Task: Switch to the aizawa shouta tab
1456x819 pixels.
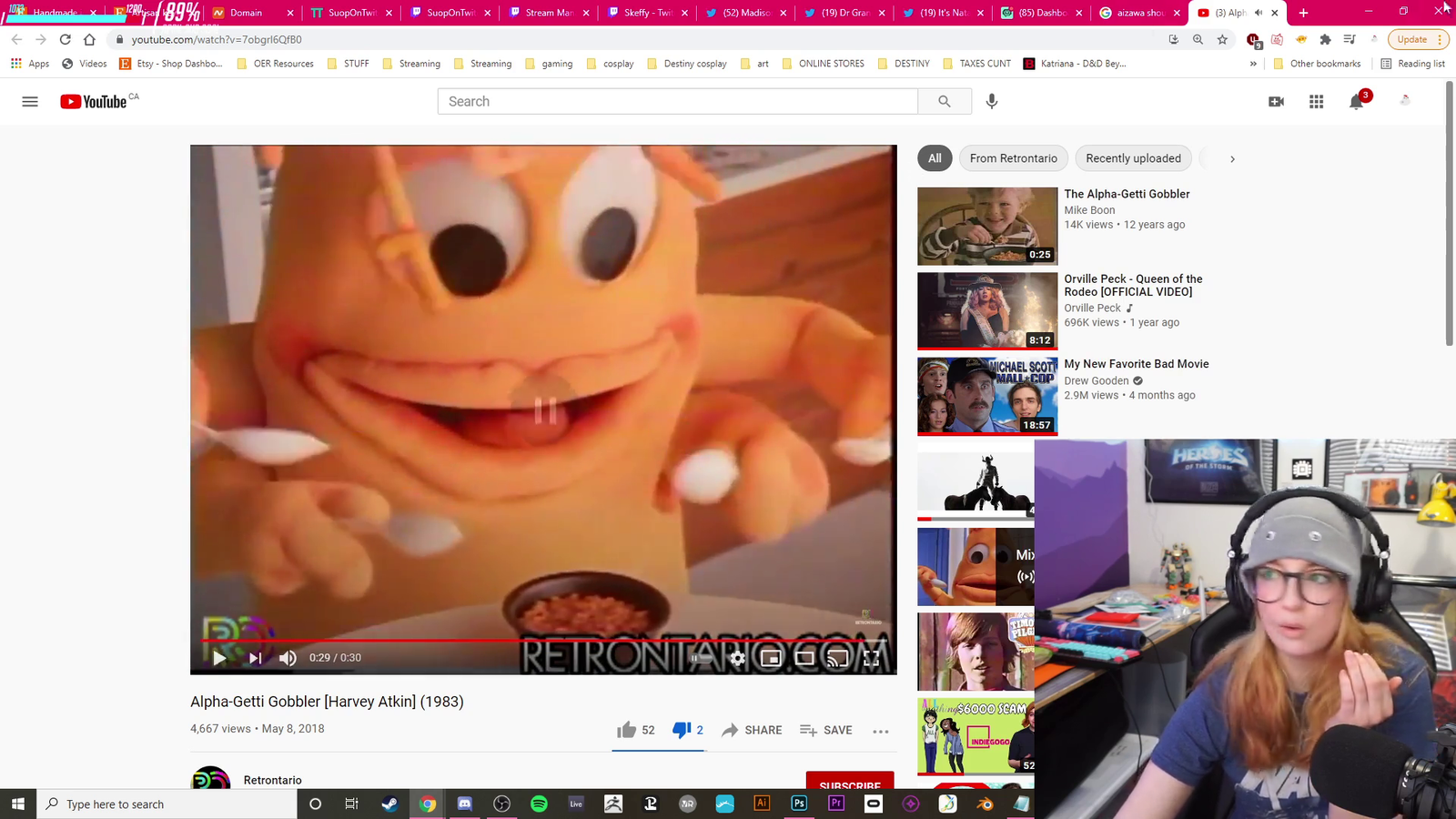Action: pyautogui.click(x=1140, y=13)
